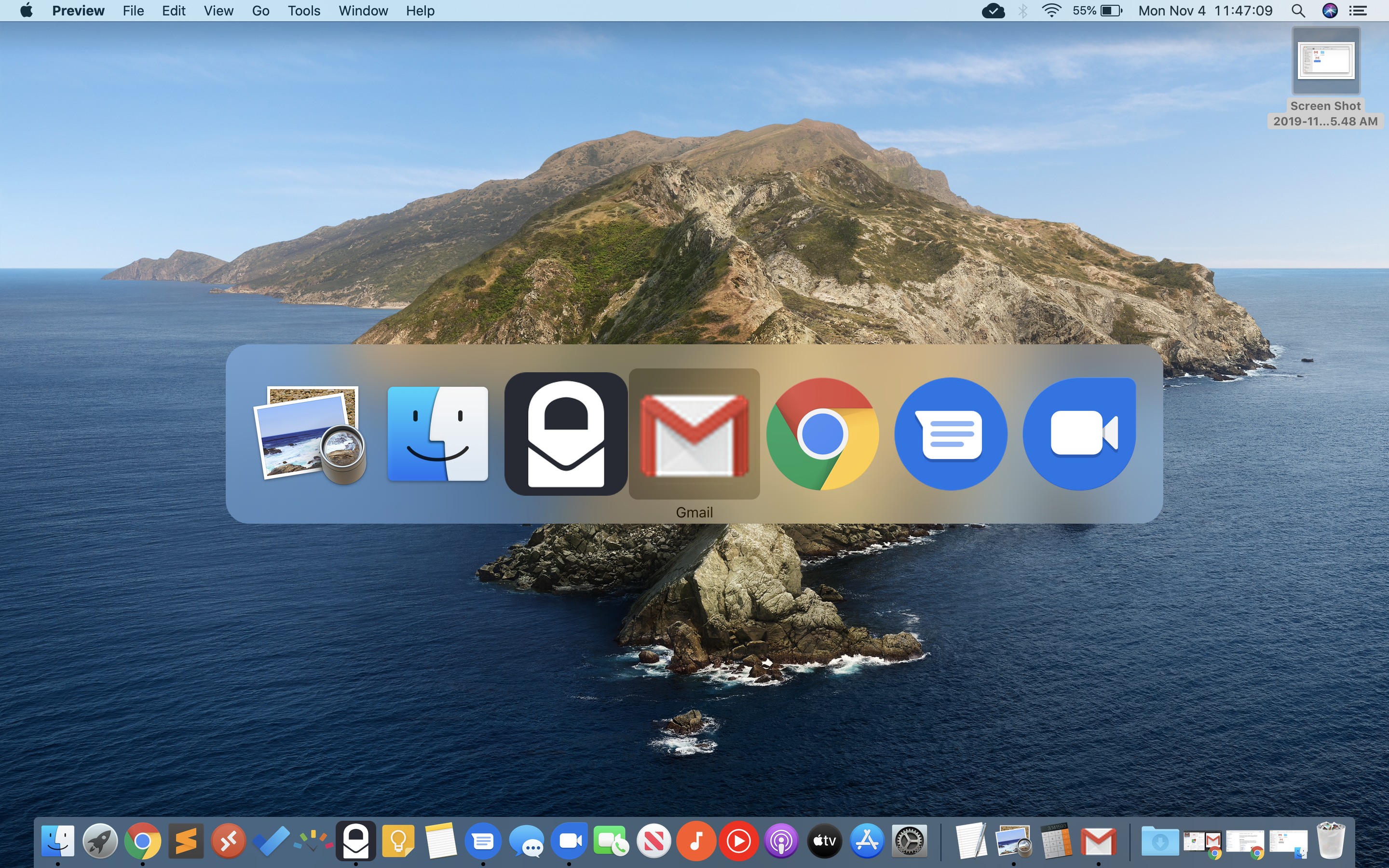Restore the minimized Finder window in the Dock

(x=1288, y=844)
